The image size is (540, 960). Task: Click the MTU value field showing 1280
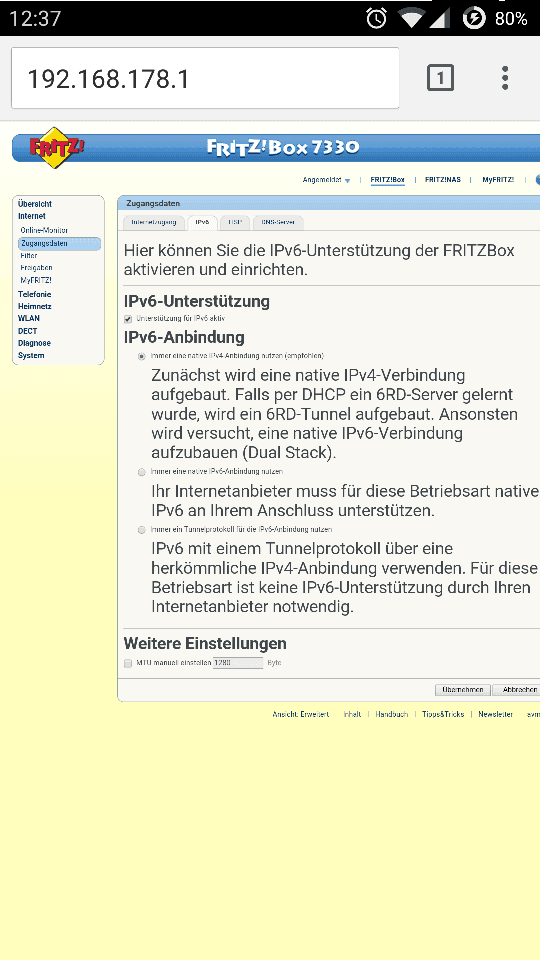(x=238, y=662)
